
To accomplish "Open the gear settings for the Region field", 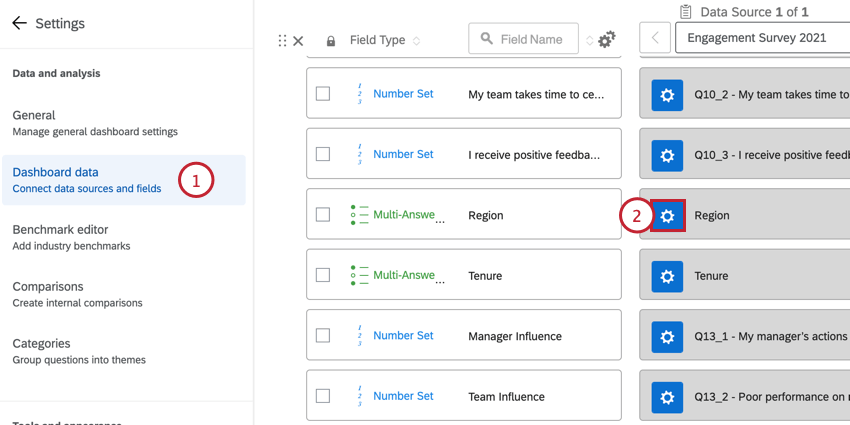I will click(668, 215).
